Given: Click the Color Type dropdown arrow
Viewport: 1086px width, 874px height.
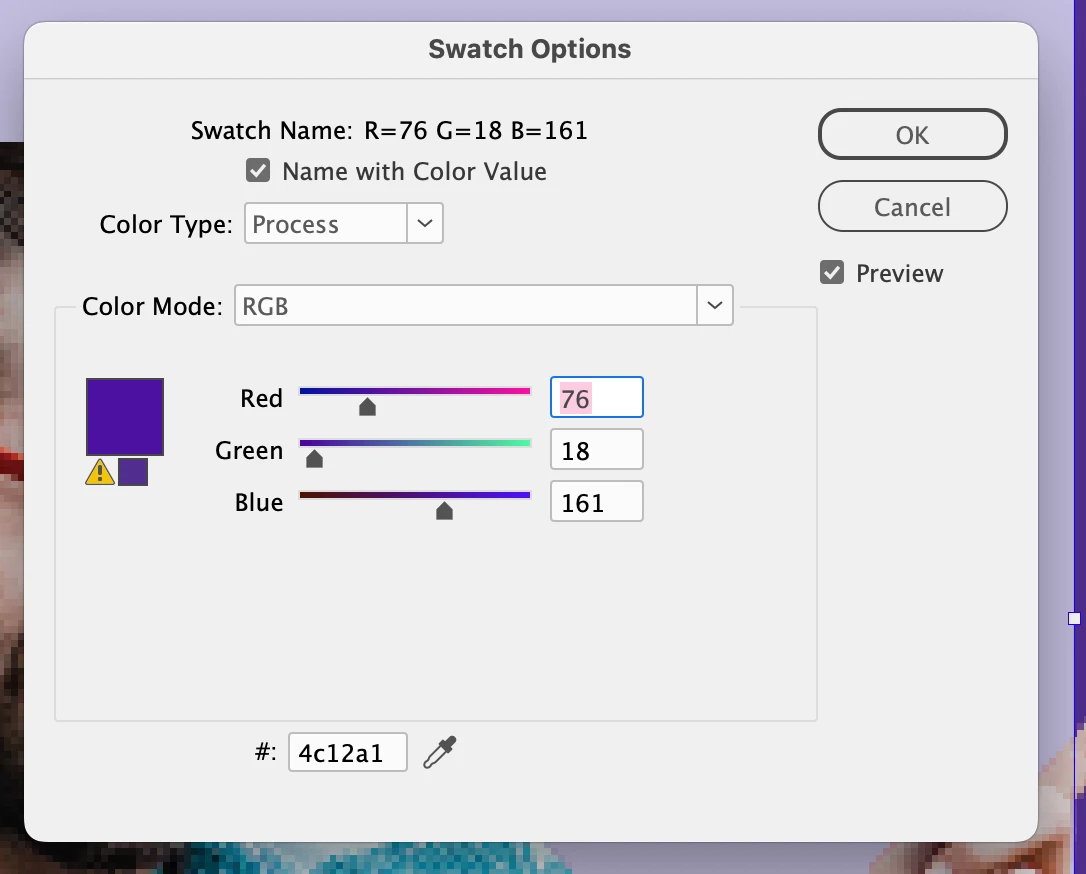Looking at the screenshot, I should click(425, 224).
